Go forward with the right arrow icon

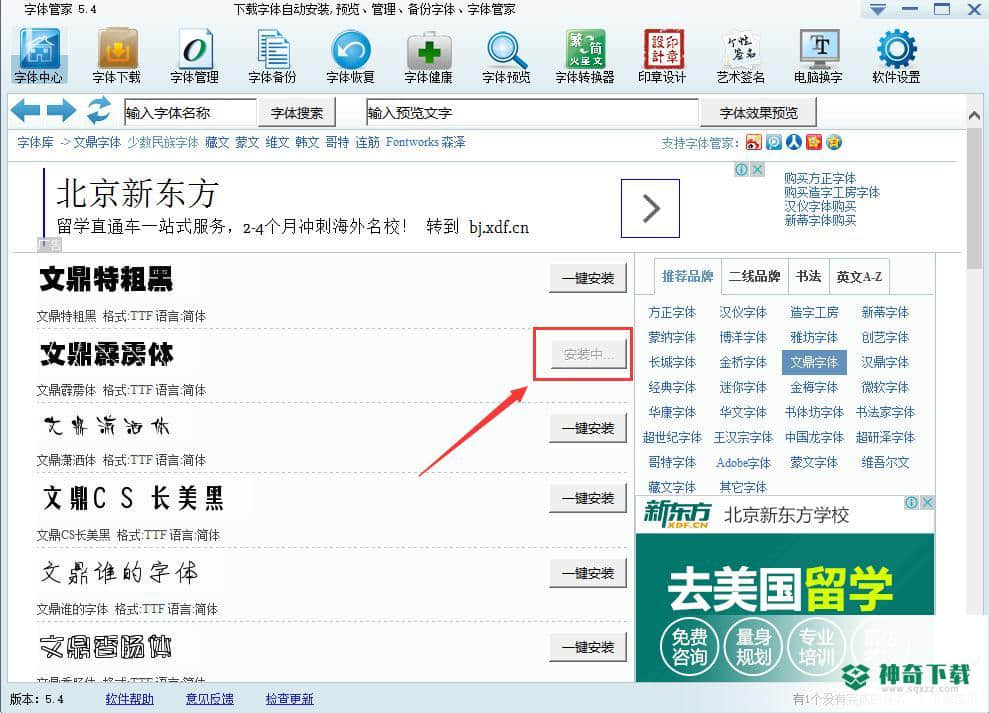(x=61, y=110)
